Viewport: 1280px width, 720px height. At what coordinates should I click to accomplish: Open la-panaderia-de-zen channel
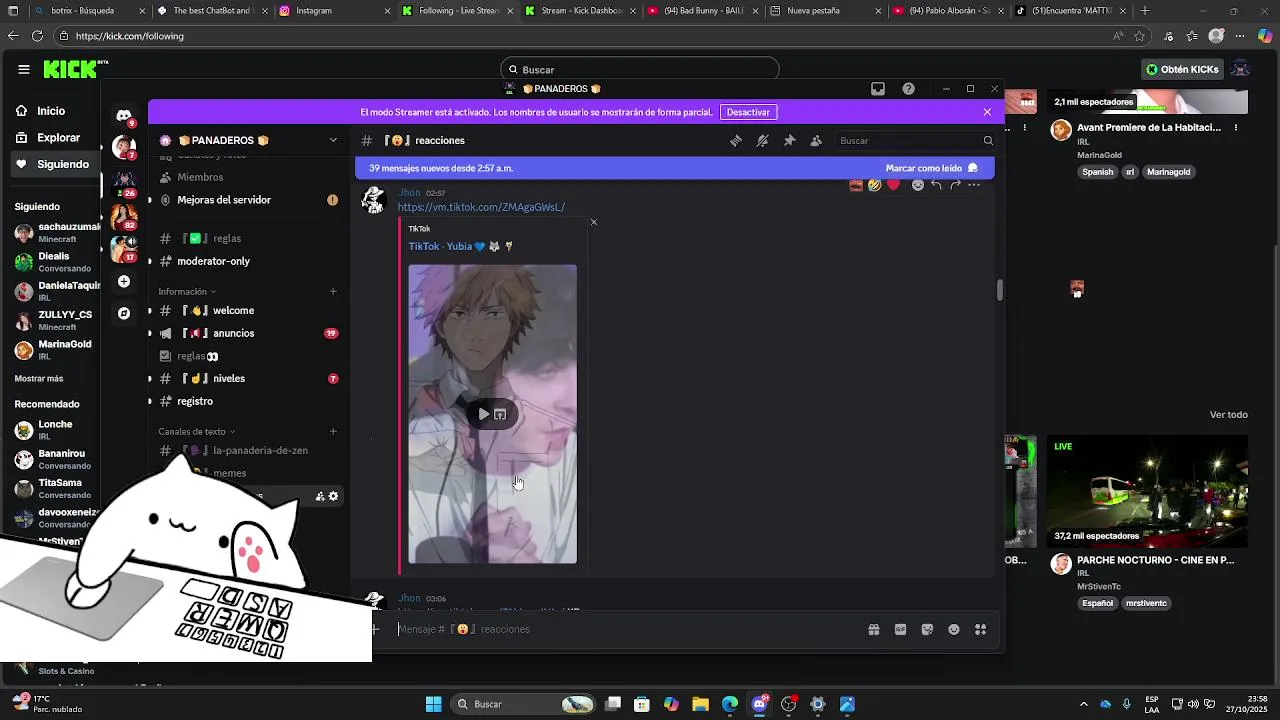[260, 451]
